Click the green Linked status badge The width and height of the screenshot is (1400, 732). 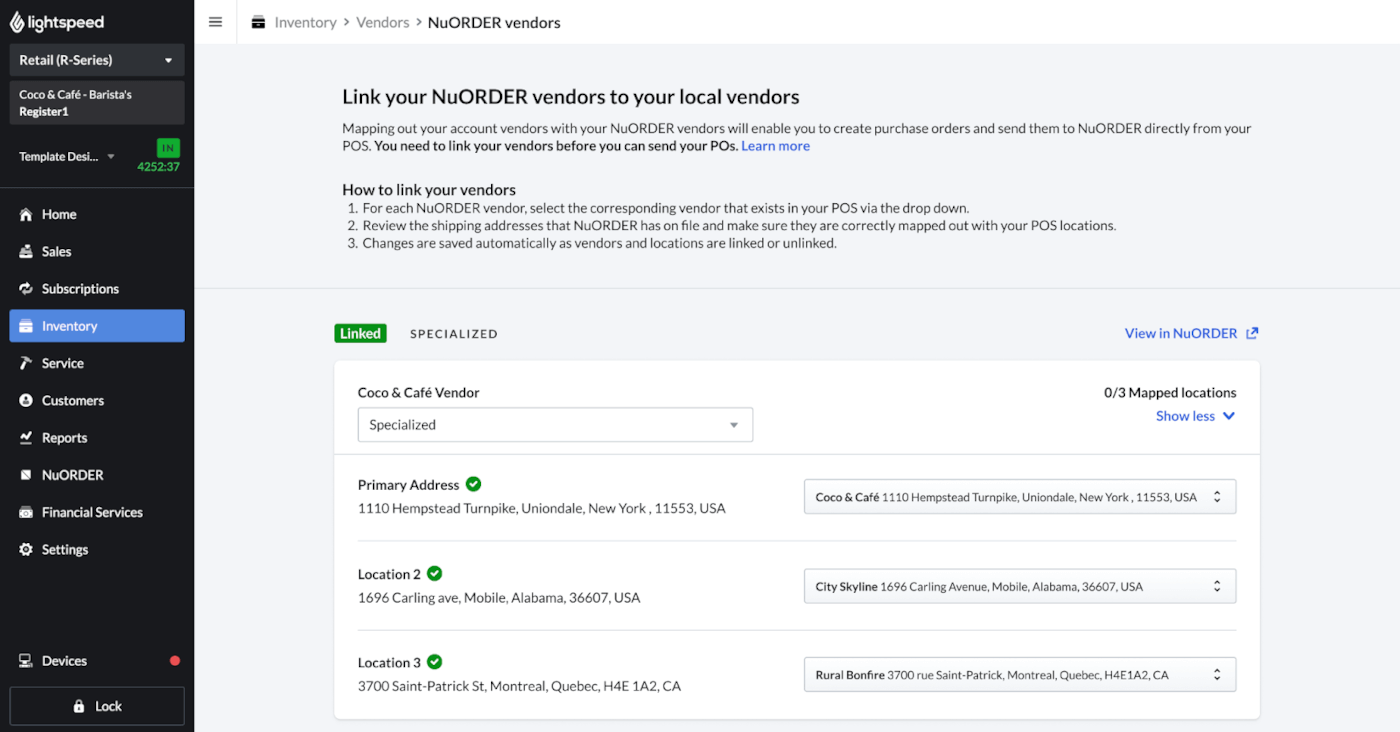tap(360, 334)
